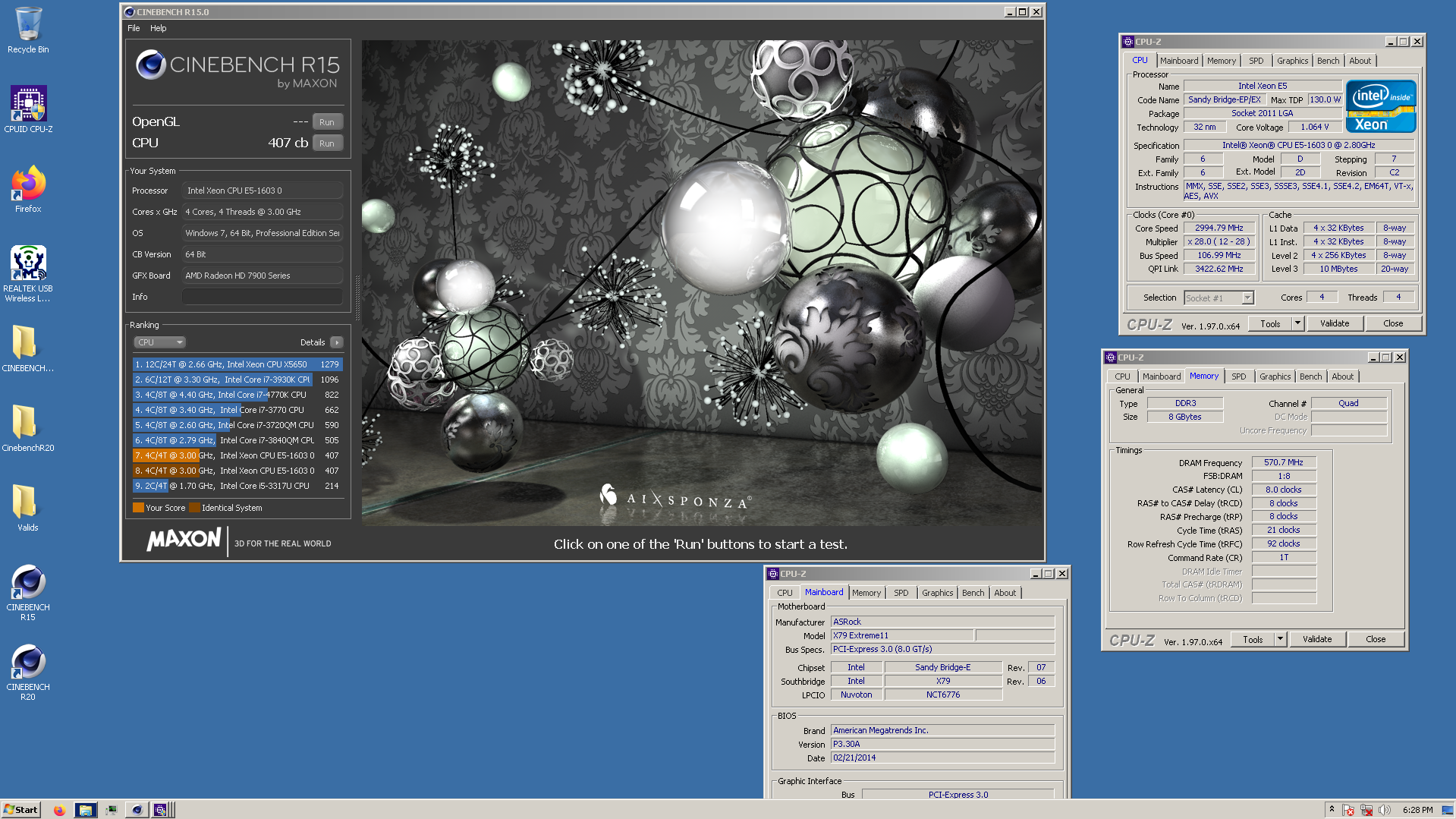1456x819 pixels.
Task: Click Validate in Memory CPU-Z window
Action: 1317,640
